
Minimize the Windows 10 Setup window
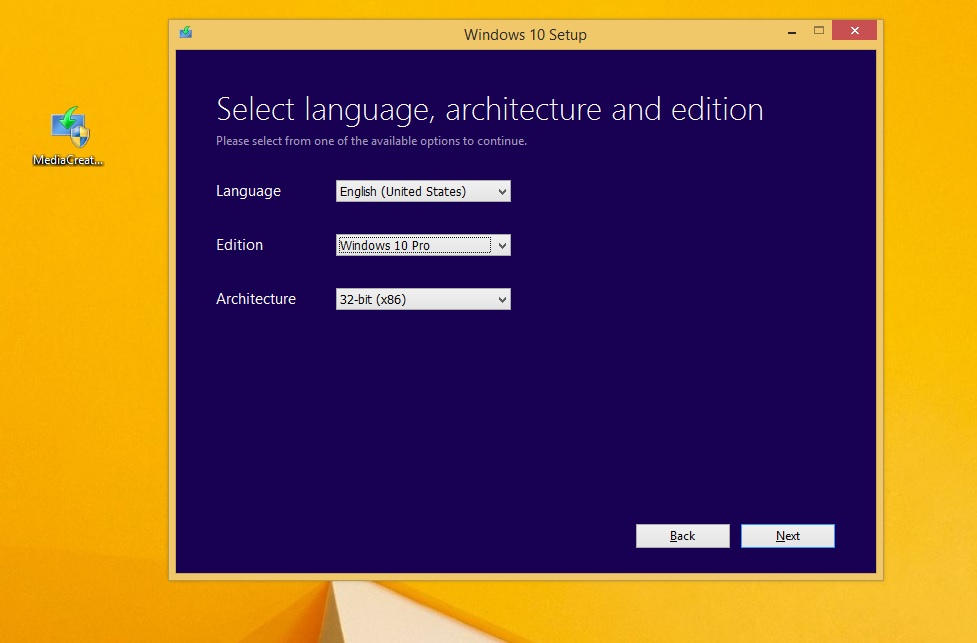[x=792, y=31]
